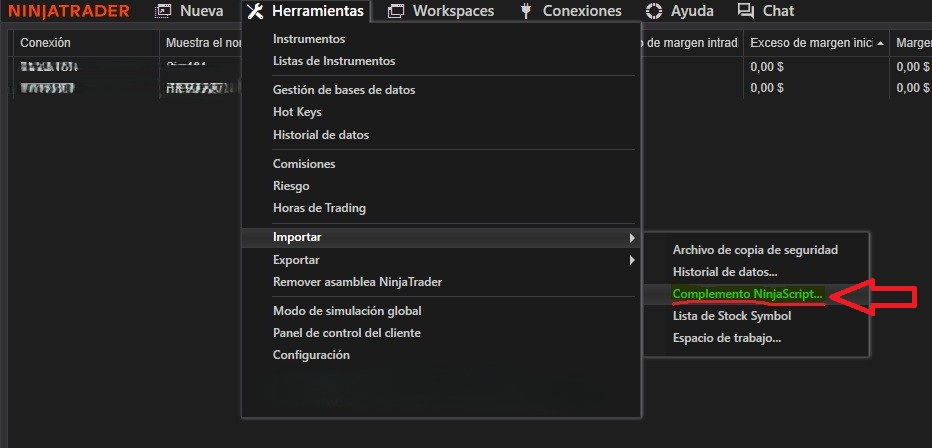The width and height of the screenshot is (932, 448).
Task: Open the Chat menu
Action: tap(778, 11)
